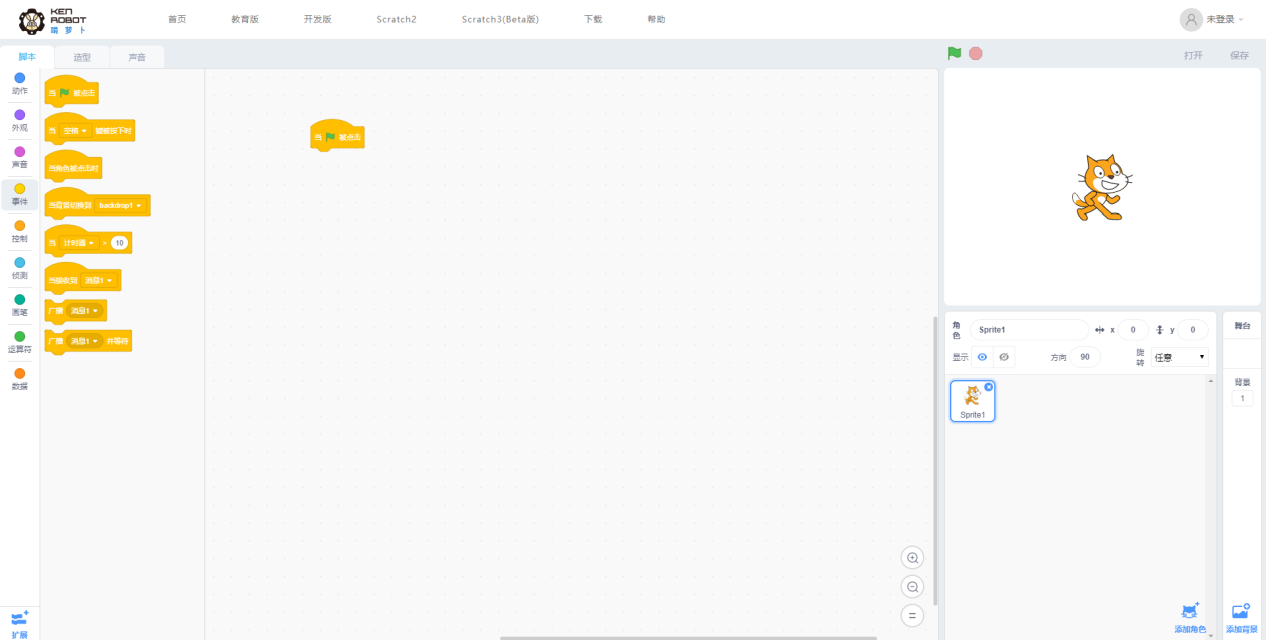Switch to the 声音 sounds tab
Viewport: 1266px width, 640px height.
[x=137, y=57]
